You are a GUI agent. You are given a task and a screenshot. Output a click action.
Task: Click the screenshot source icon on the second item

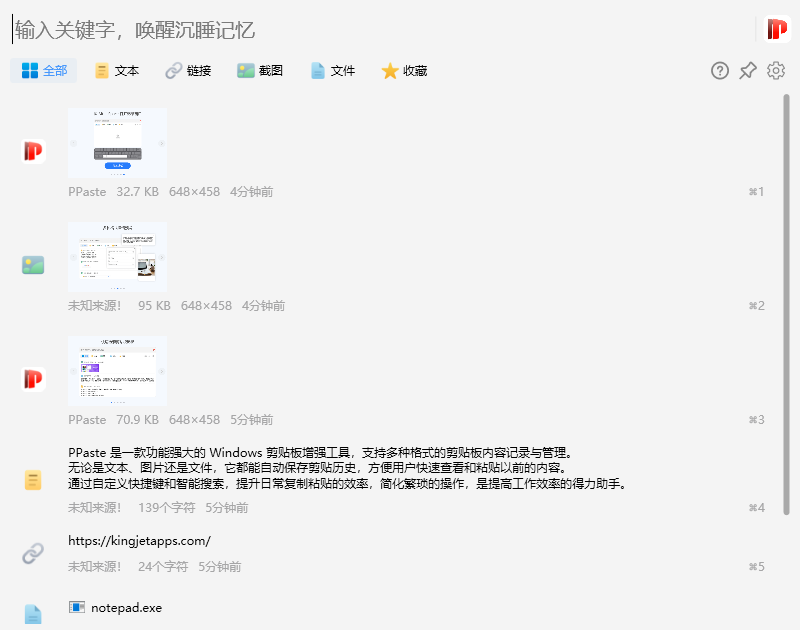[x=31, y=264]
